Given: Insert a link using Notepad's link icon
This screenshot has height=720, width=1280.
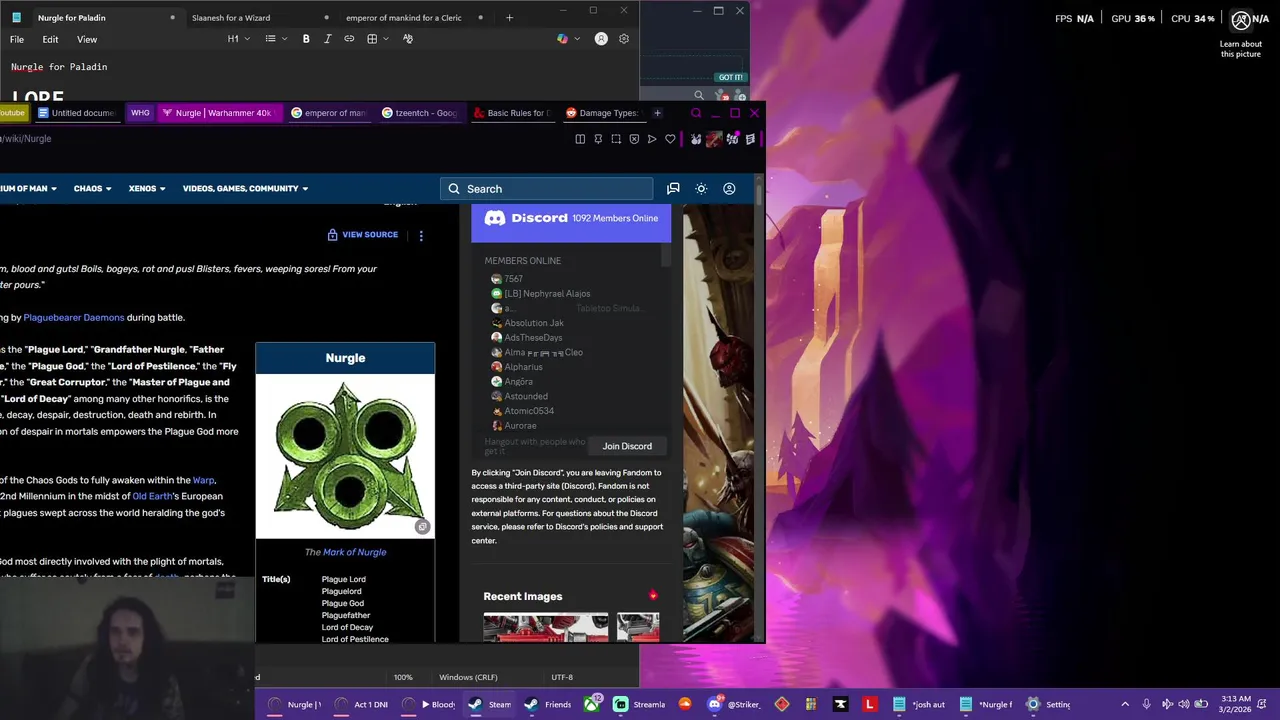Looking at the screenshot, I should [349, 39].
